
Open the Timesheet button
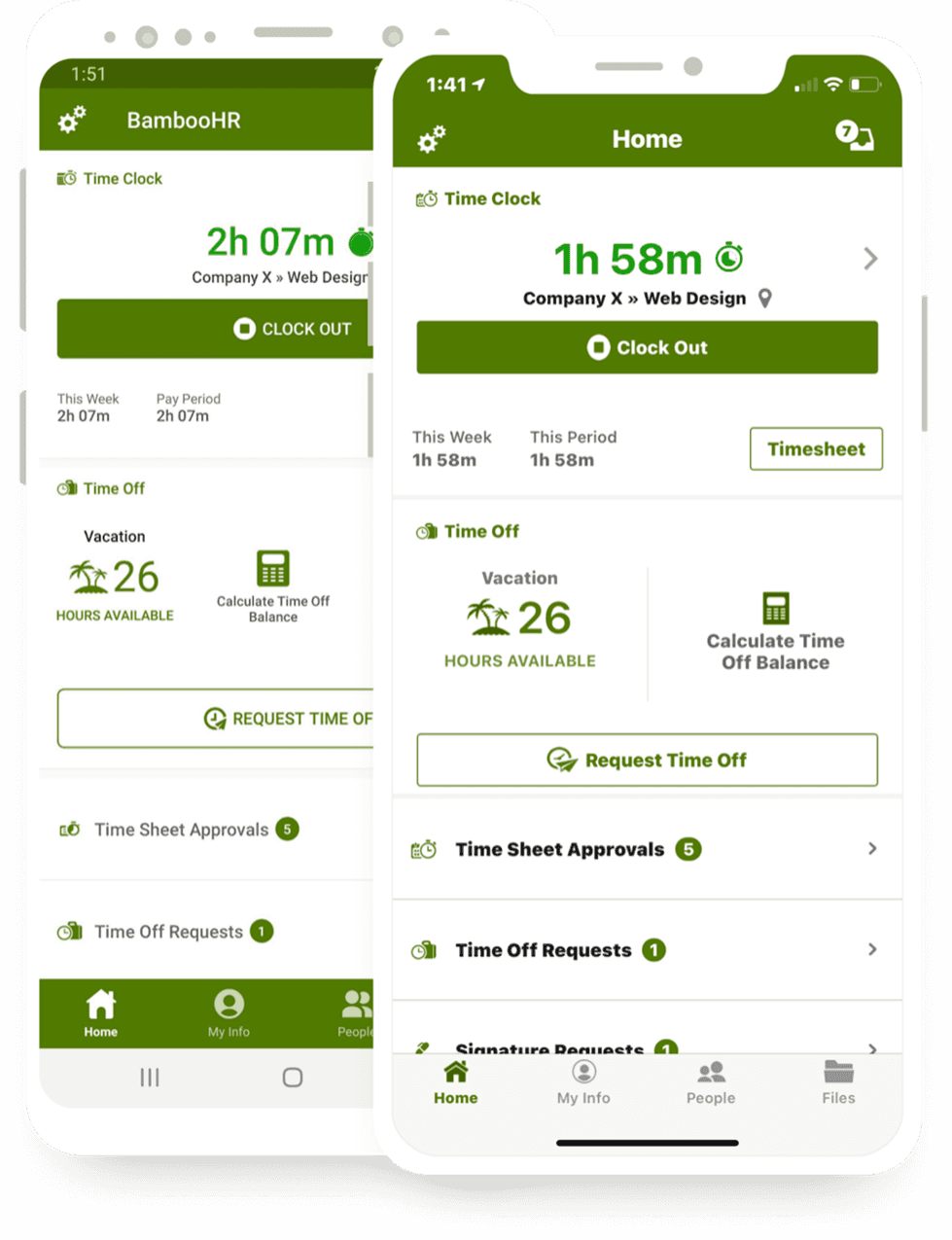(817, 448)
